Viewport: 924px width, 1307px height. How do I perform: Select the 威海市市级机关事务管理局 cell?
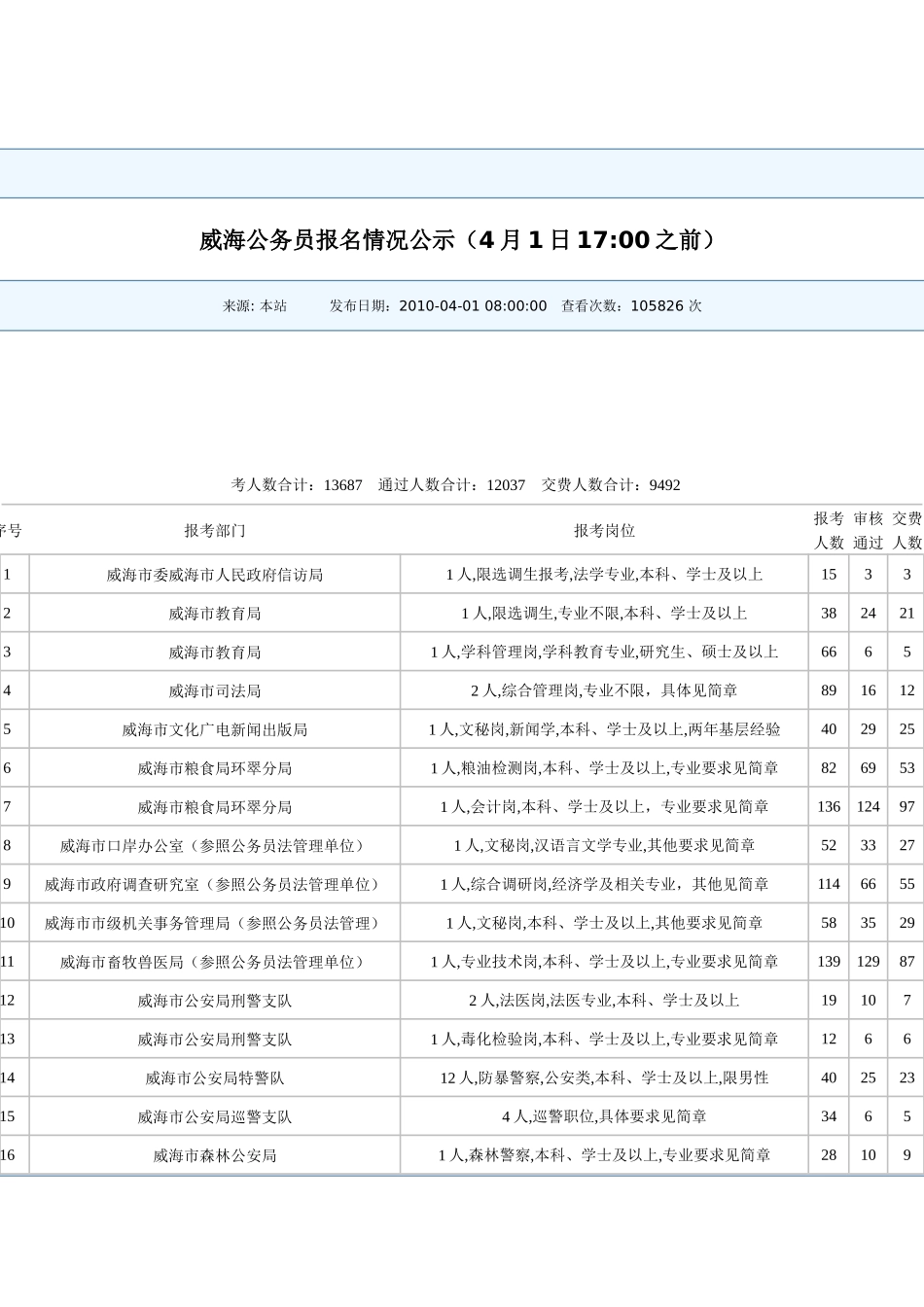215,923
